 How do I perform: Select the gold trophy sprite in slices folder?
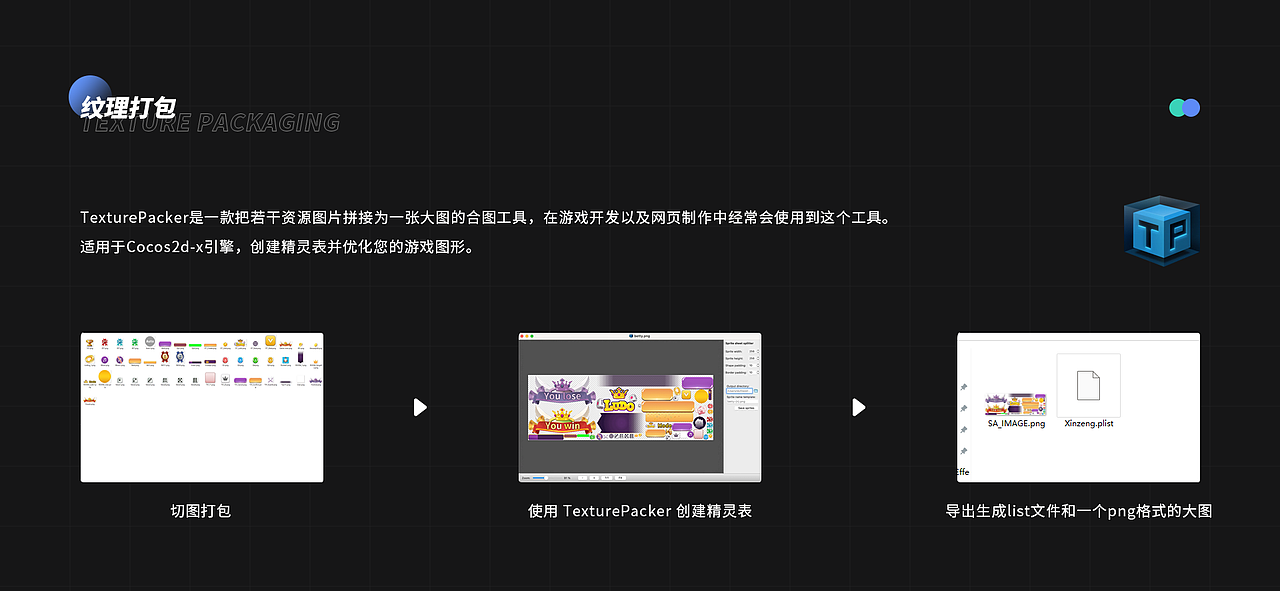89,343
